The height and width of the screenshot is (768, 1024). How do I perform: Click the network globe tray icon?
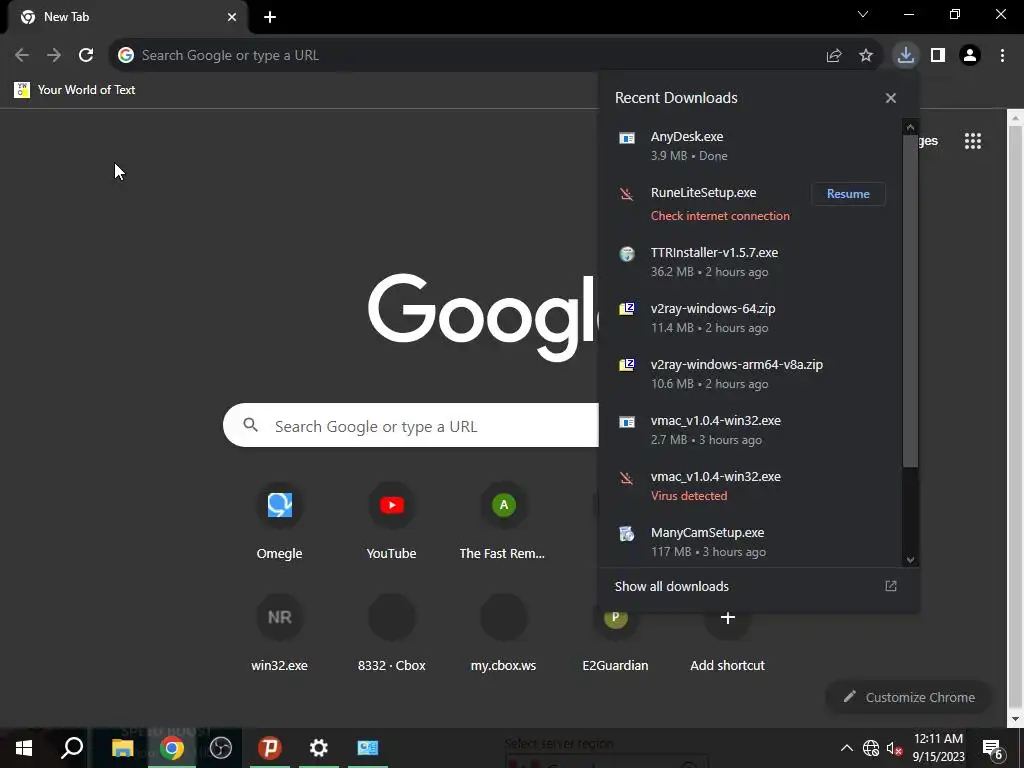[871, 748]
